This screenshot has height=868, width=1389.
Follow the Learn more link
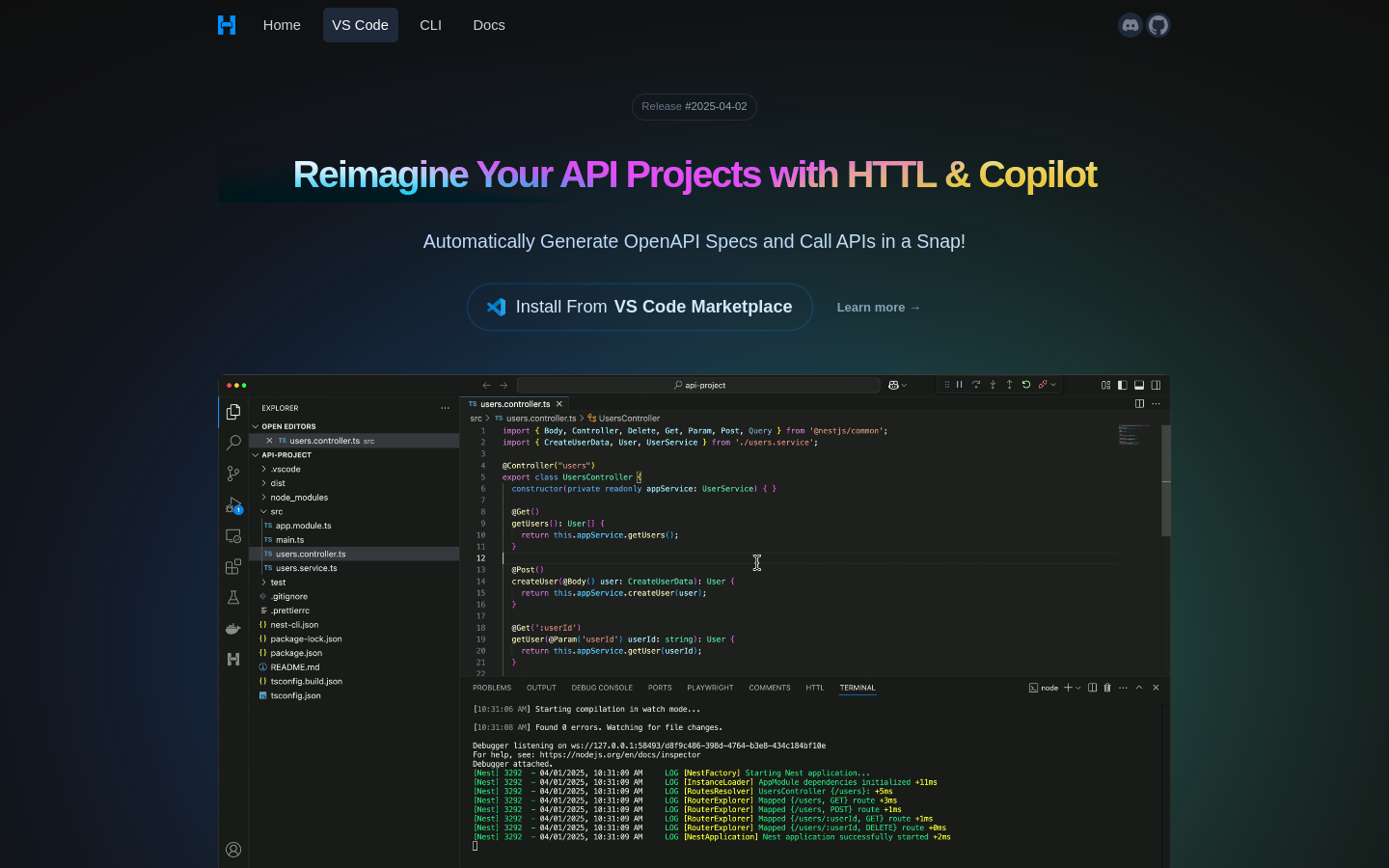coord(878,308)
